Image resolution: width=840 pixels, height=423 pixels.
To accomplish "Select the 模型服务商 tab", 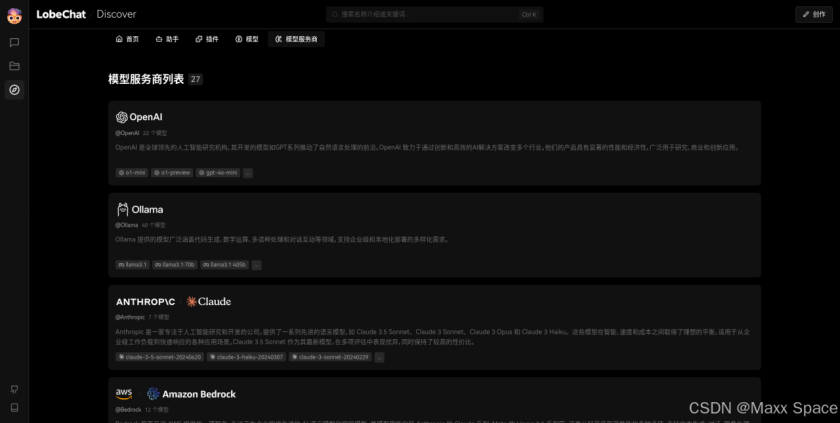I will coord(296,39).
